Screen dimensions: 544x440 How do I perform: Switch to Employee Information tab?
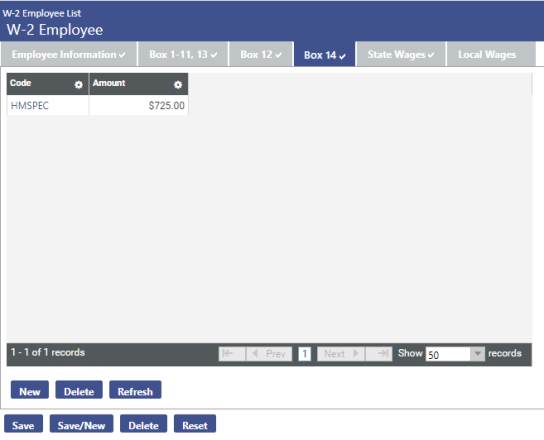(69, 54)
